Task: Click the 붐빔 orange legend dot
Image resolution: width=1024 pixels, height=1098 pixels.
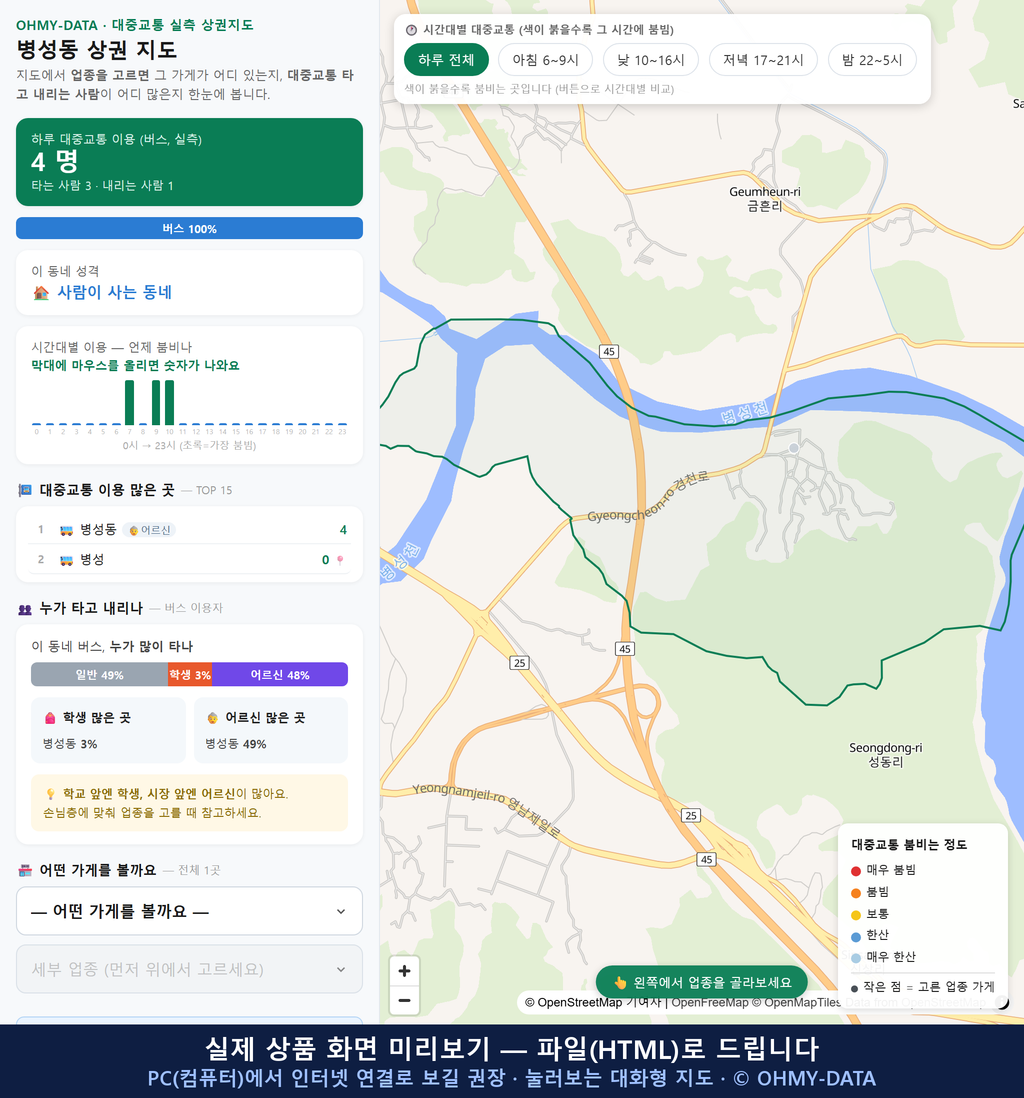Action: click(x=855, y=893)
